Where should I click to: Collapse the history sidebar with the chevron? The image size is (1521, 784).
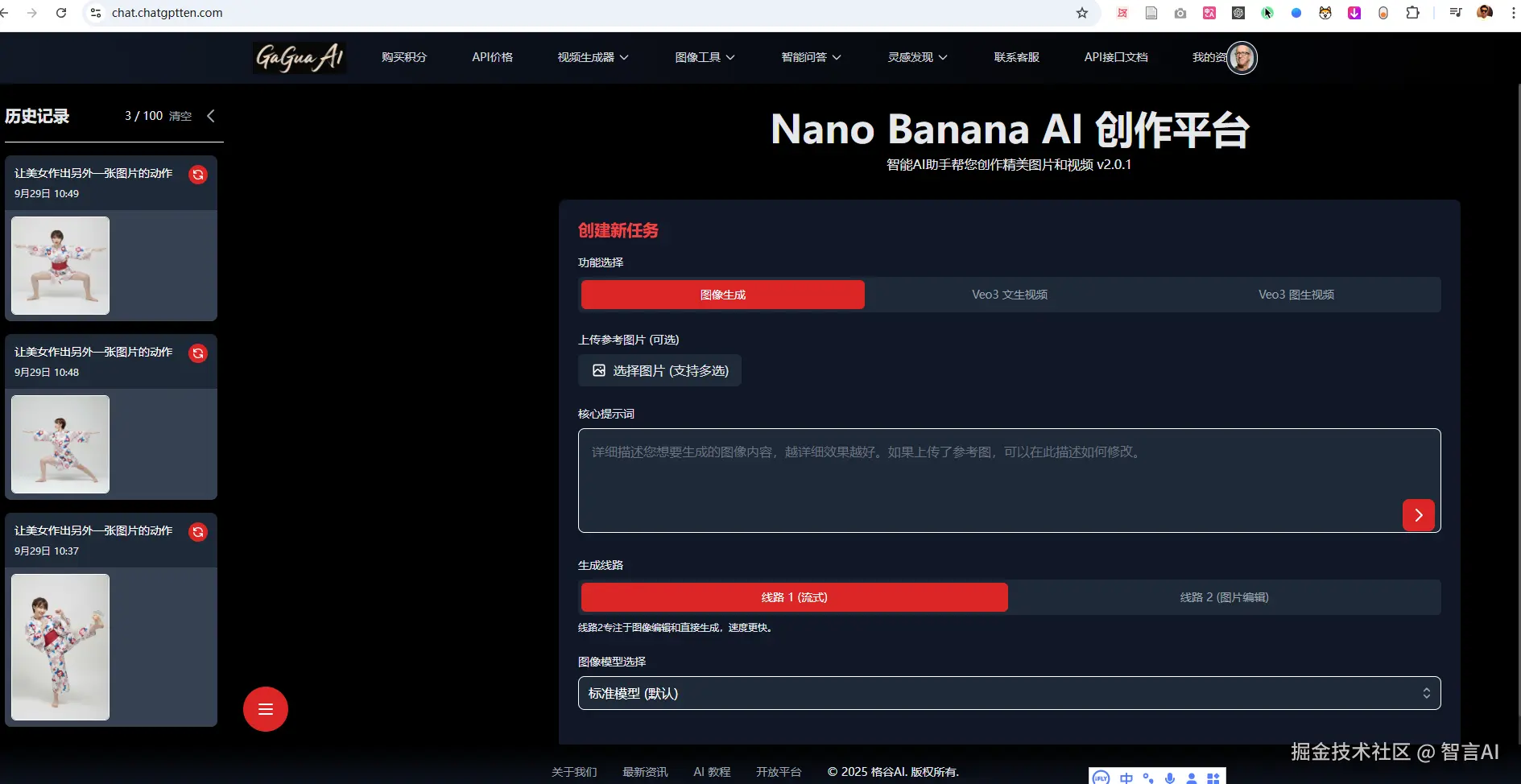[x=211, y=116]
